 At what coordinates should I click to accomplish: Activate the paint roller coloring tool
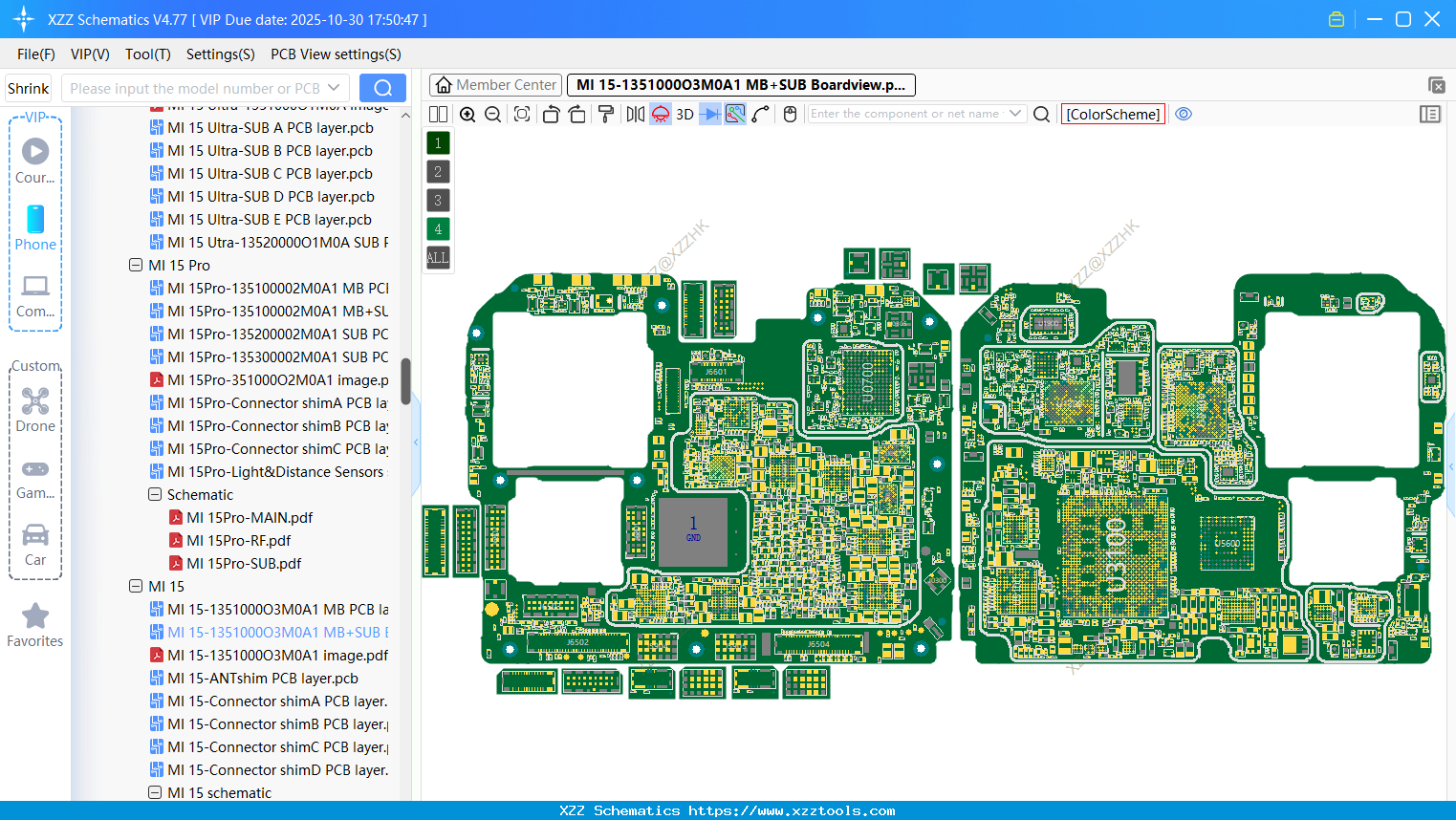tap(606, 114)
